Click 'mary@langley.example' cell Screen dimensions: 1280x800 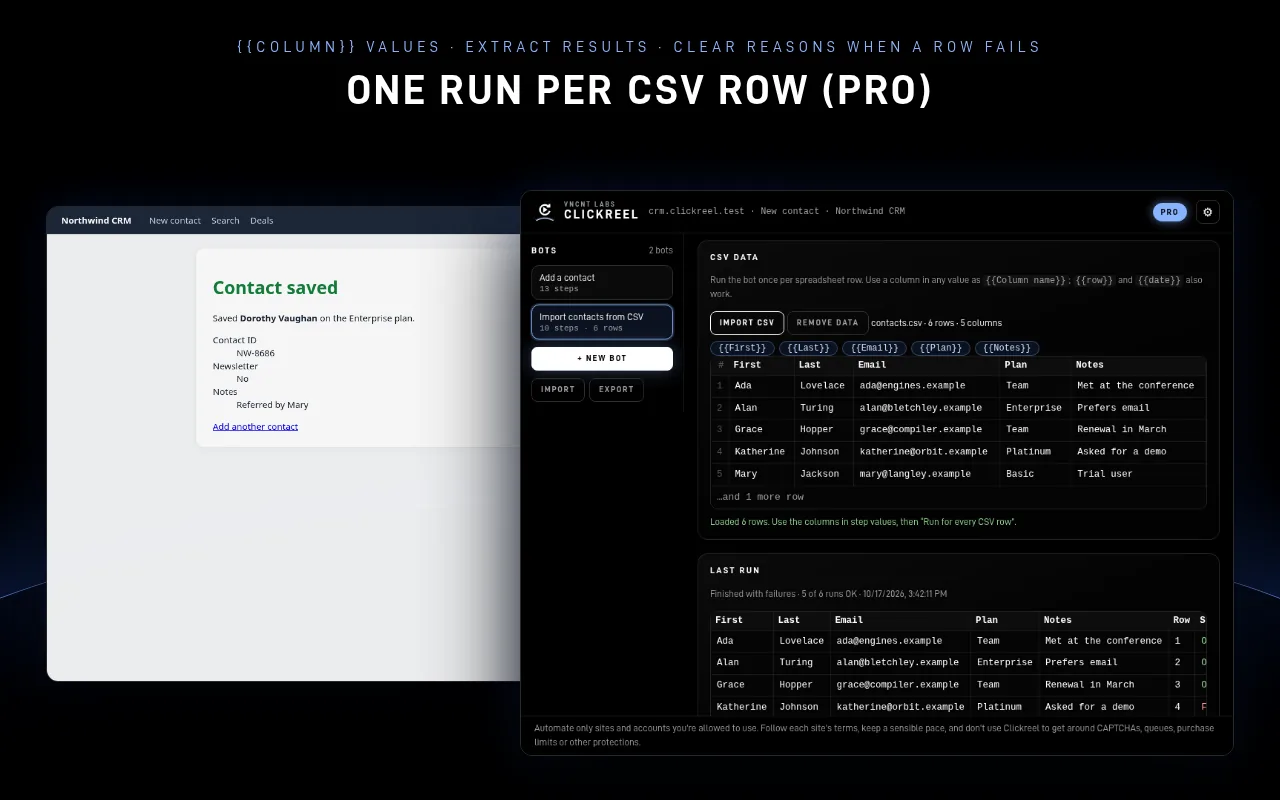[915, 474]
